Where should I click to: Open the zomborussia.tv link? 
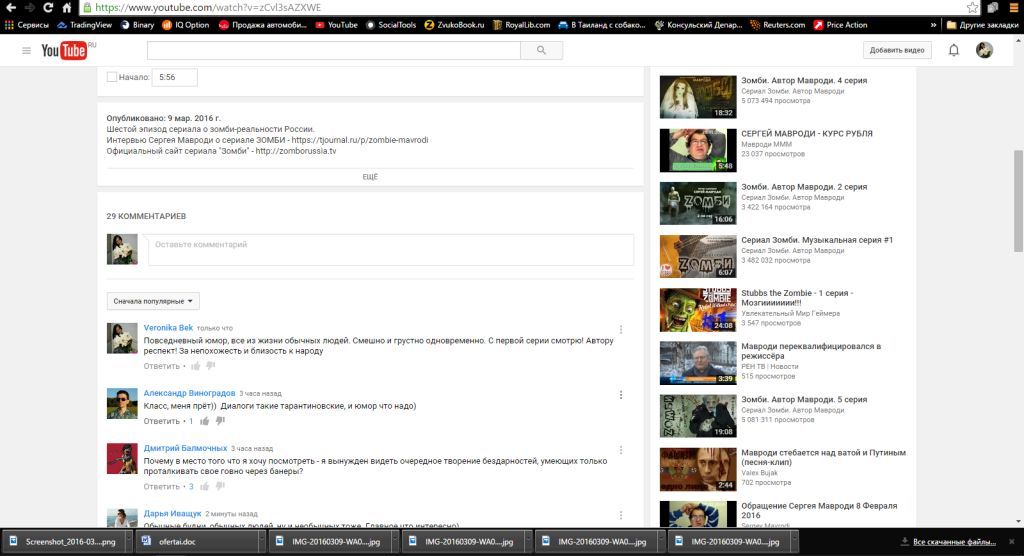(x=296, y=151)
